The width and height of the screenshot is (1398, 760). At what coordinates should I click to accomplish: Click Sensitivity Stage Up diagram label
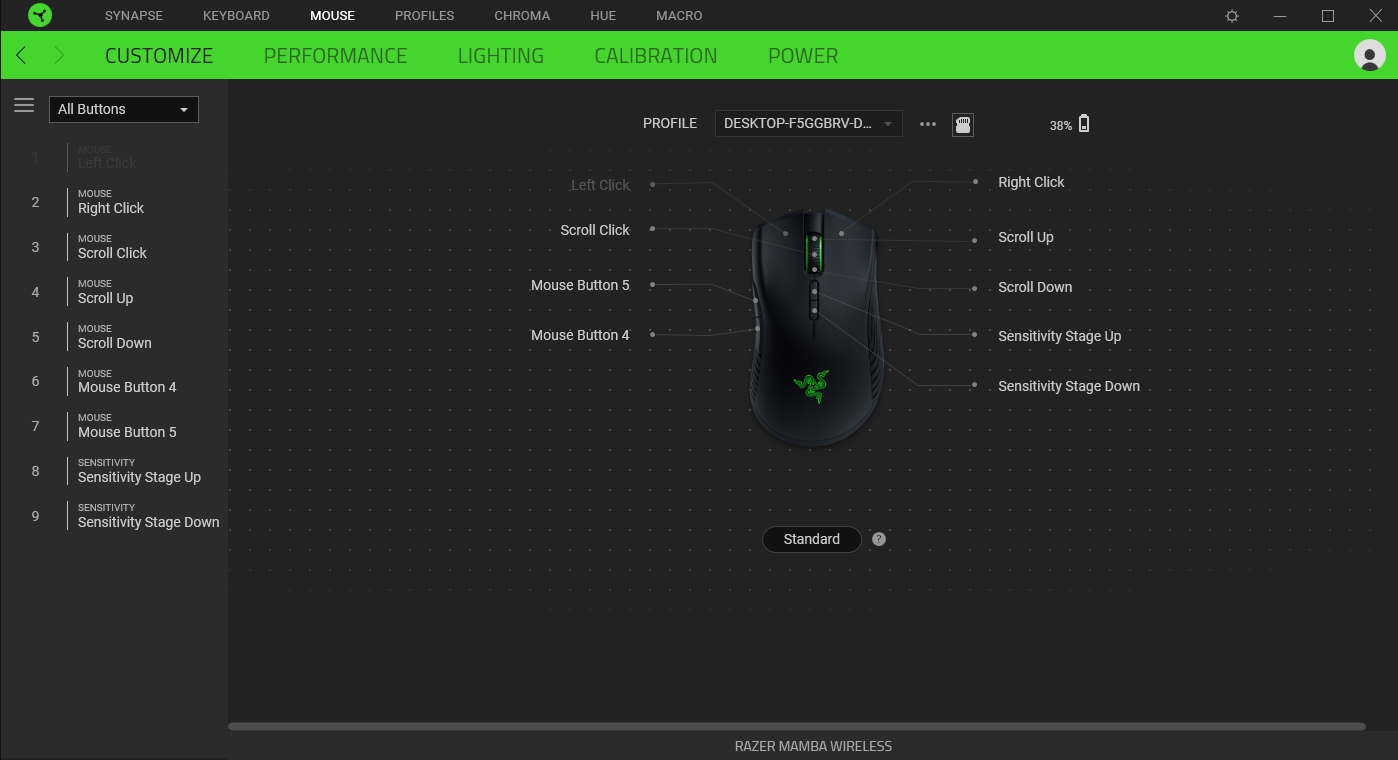(1059, 336)
